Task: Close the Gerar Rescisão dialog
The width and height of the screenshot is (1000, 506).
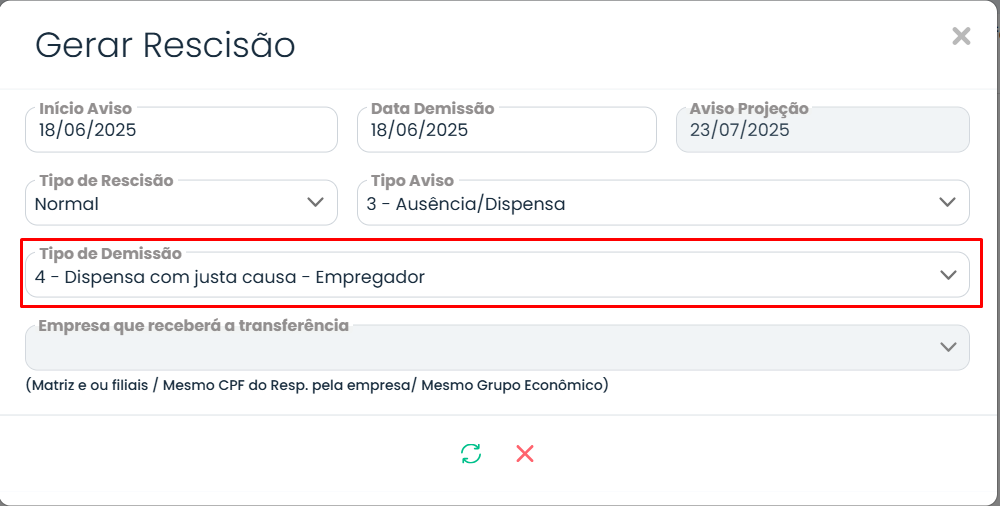Action: click(961, 37)
